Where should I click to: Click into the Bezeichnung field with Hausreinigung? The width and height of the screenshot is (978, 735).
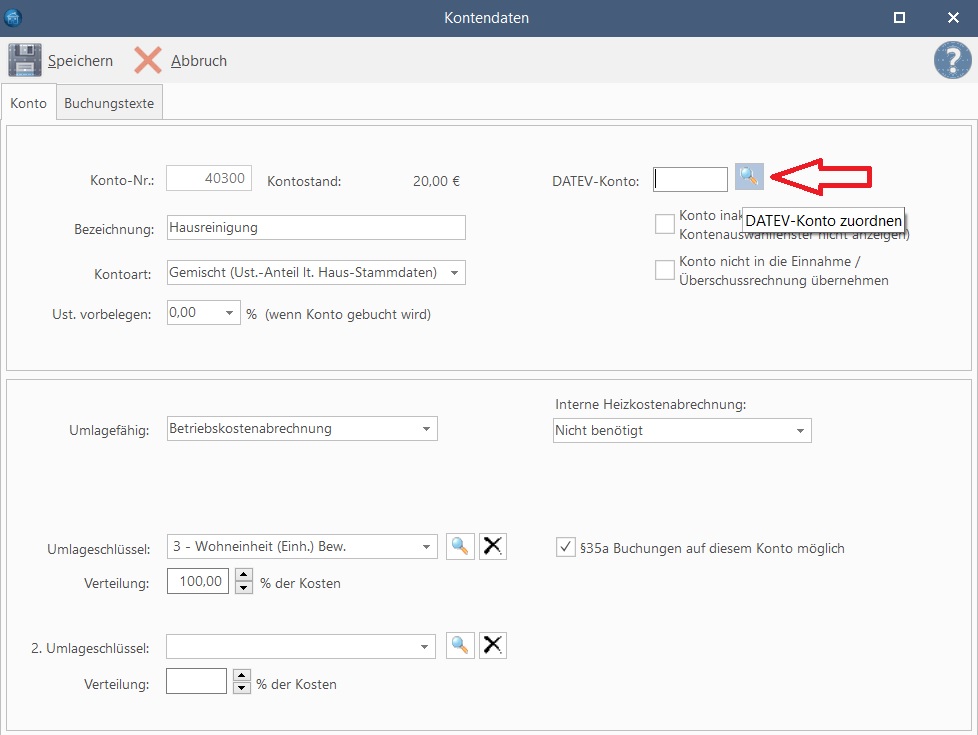315,228
